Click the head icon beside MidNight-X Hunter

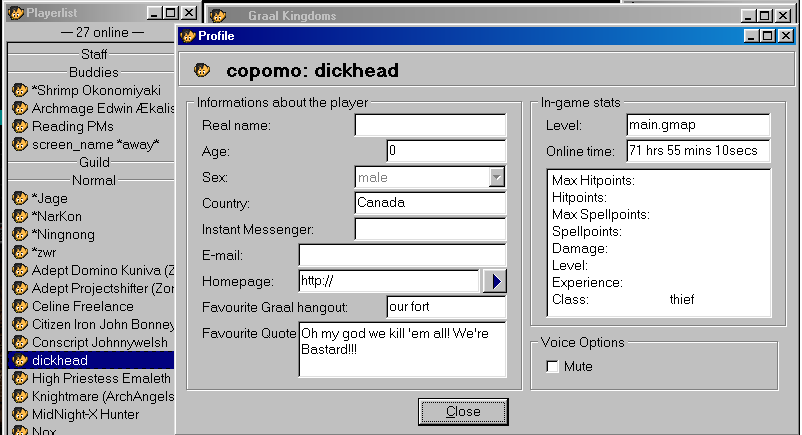point(19,415)
